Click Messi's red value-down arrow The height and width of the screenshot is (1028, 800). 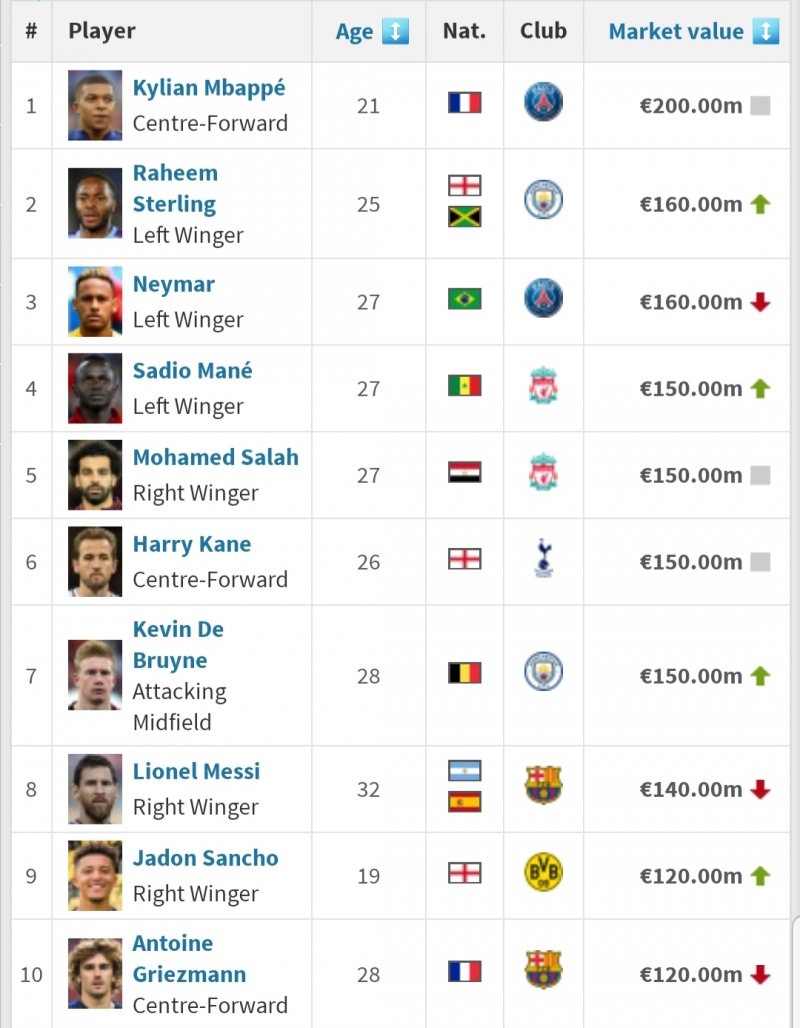coord(760,790)
